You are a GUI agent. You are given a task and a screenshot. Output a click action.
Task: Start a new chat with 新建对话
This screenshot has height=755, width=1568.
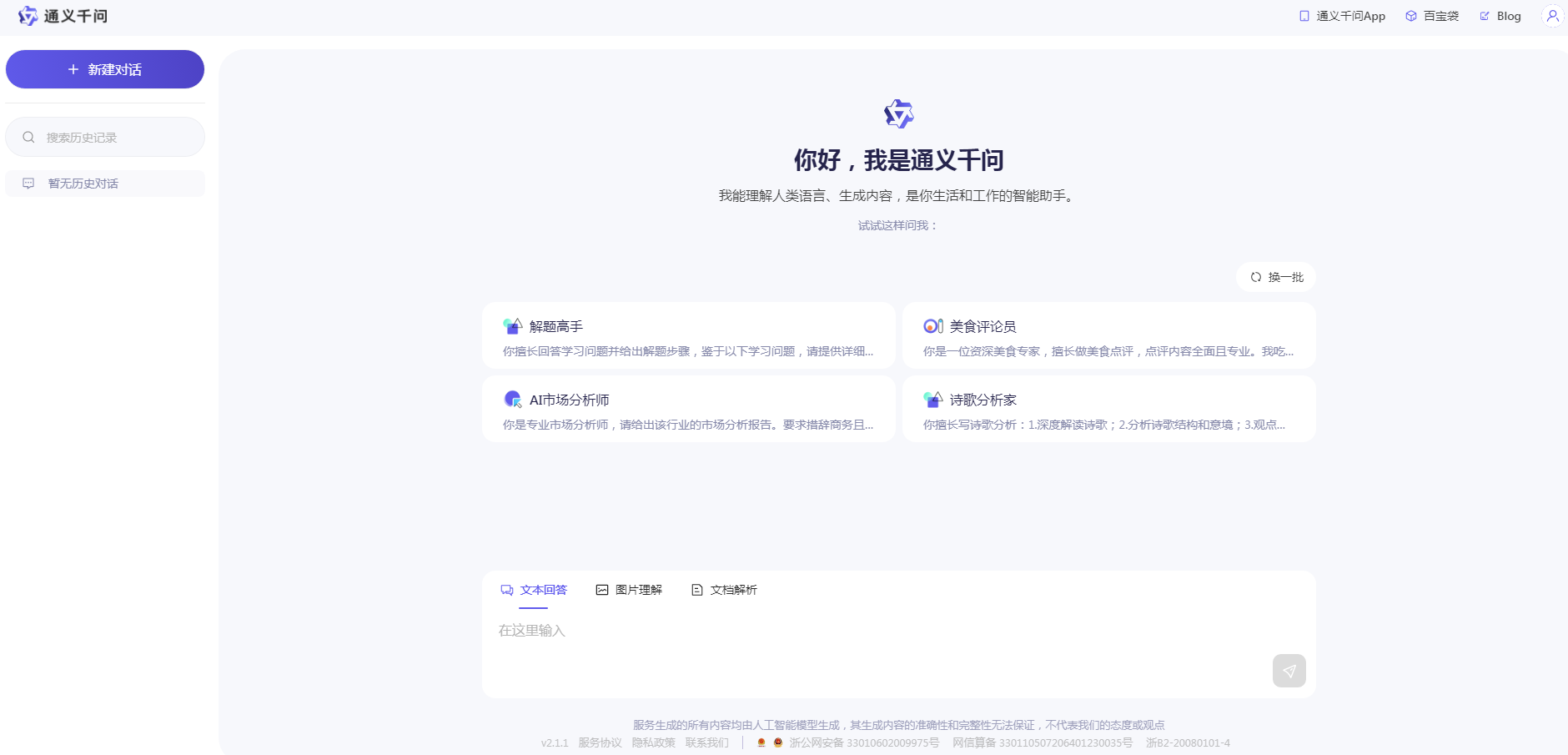[x=105, y=69]
